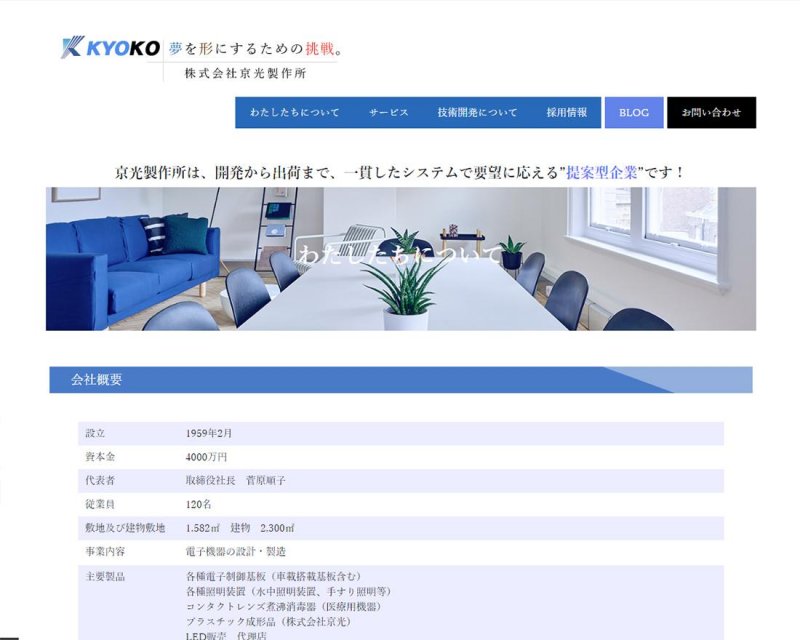Screen dimensions: 800x640
Task: Select the 従業員 120名 value
Action: pyautogui.click(x=198, y=505)
